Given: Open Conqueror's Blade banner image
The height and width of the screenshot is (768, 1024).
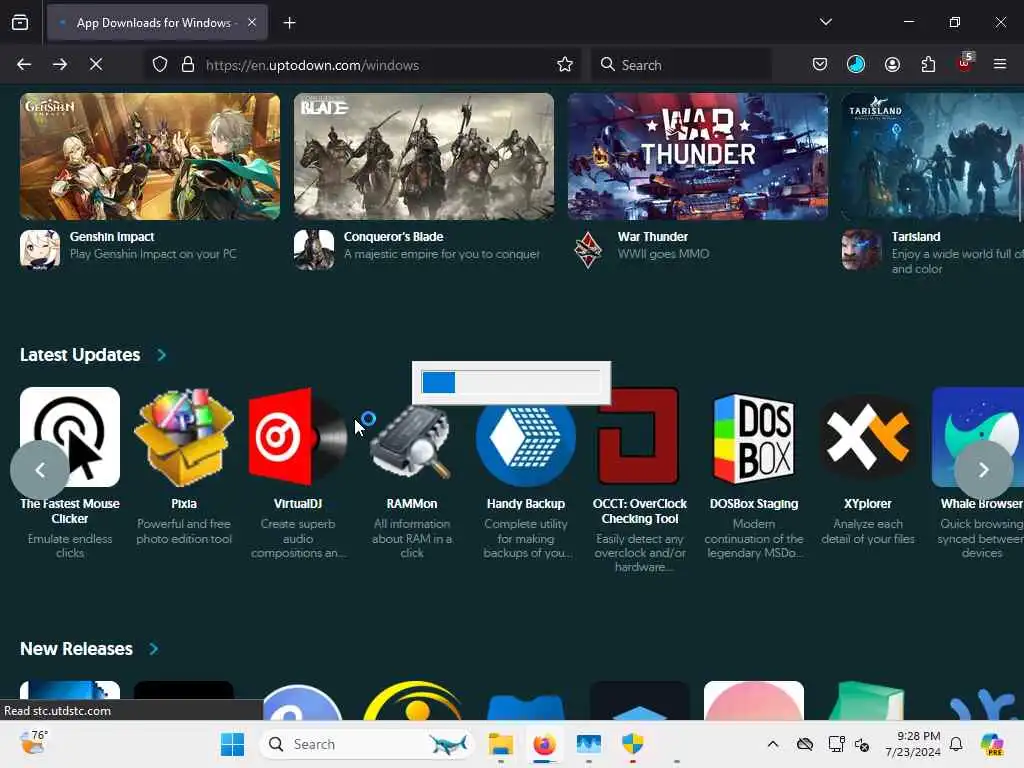Looking at the screenshot, I should pyautogui.click(x=424, y=156).
